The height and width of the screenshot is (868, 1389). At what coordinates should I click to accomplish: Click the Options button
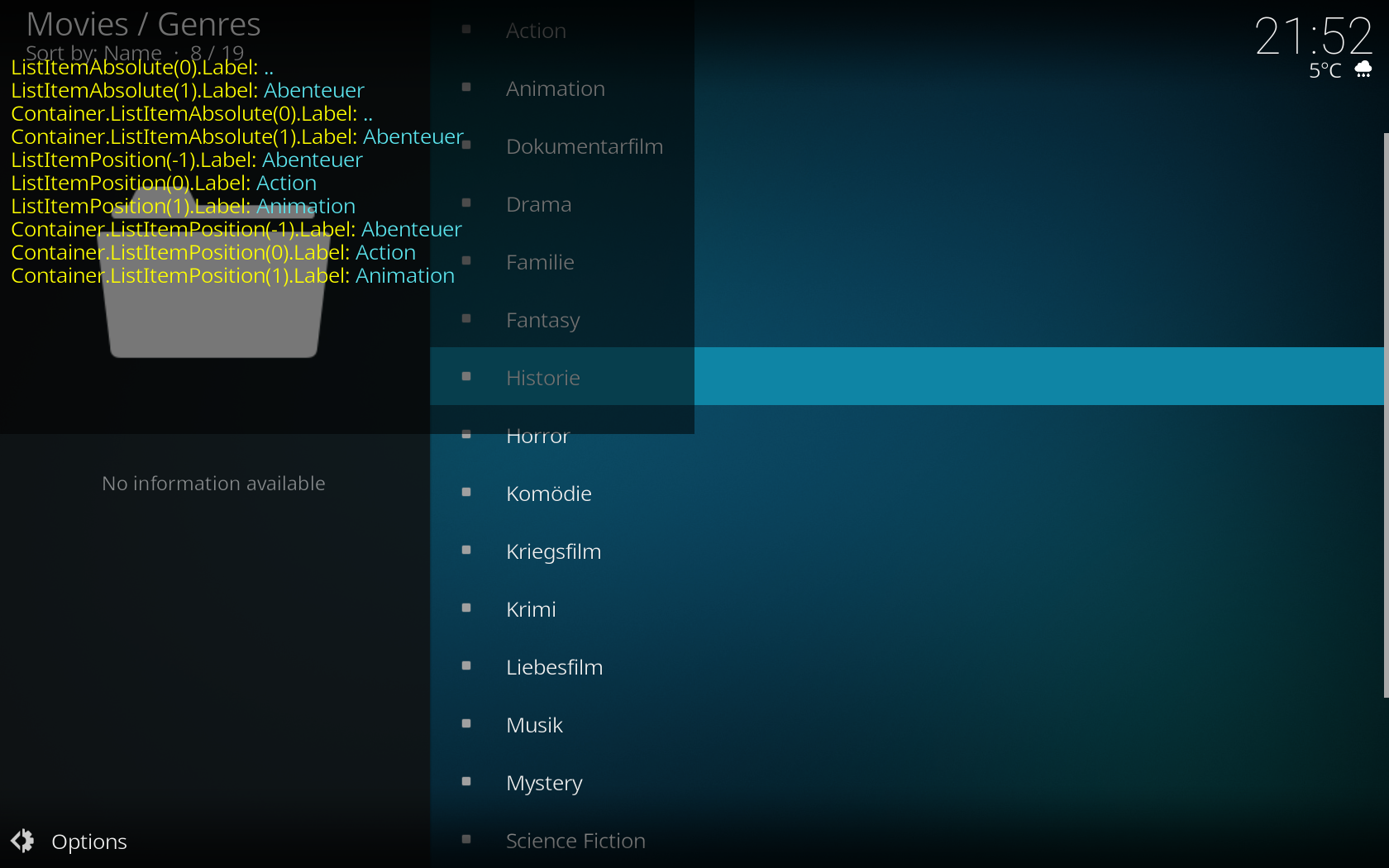point(89,841)
